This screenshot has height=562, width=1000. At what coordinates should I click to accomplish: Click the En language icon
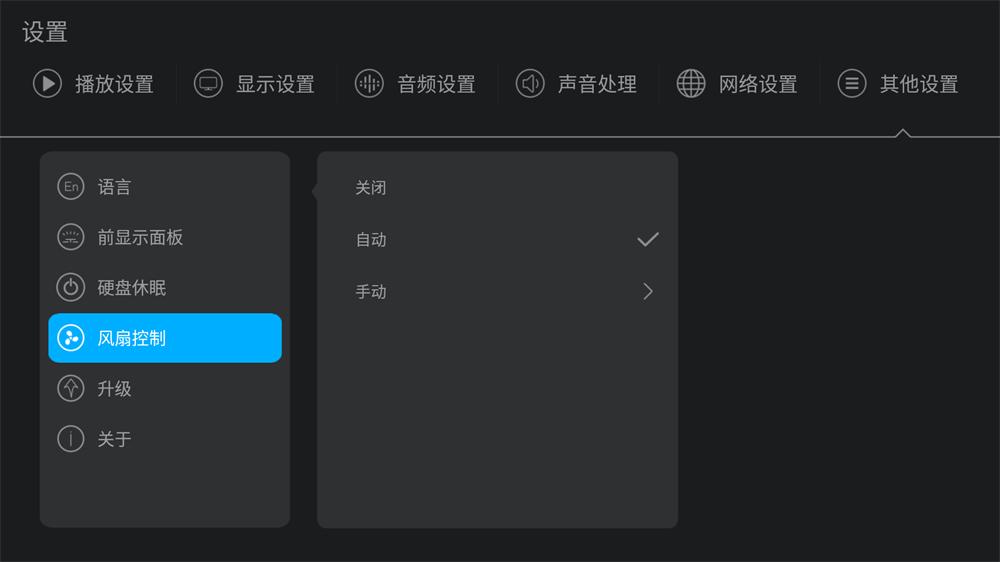(71, 187)
